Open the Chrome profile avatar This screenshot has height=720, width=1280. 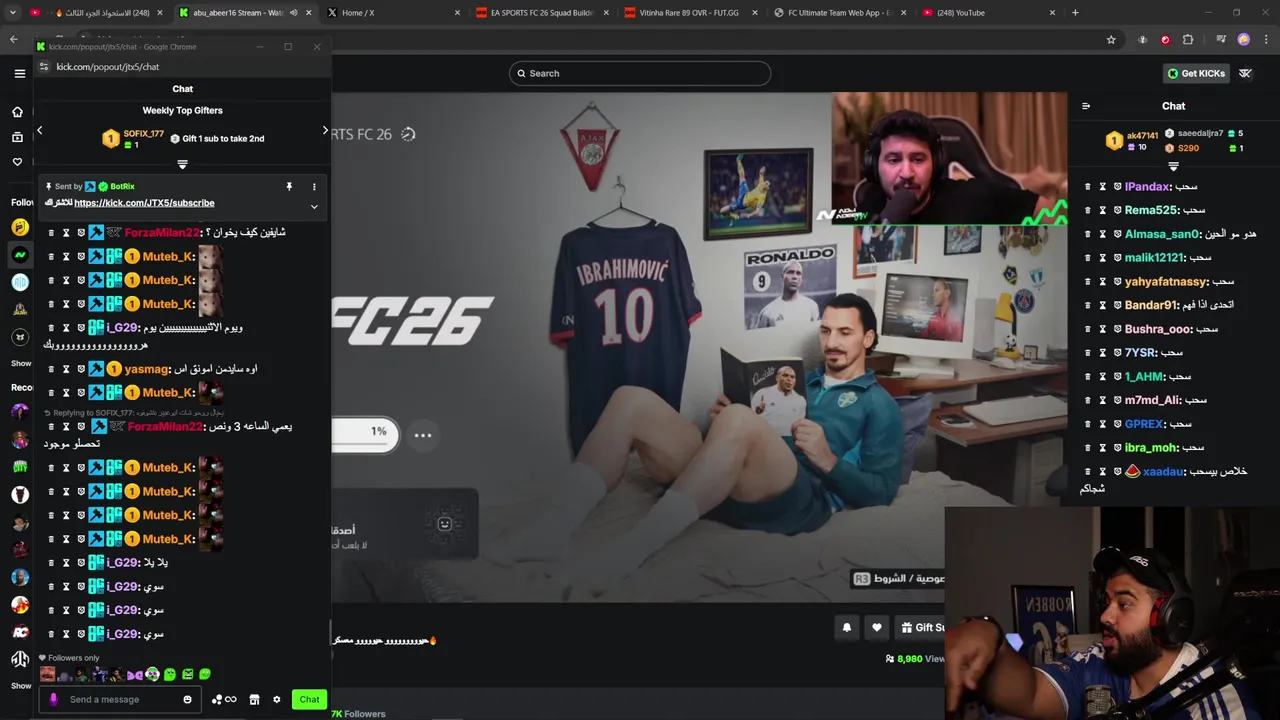pyautogui.click(x=1244, y=40)
